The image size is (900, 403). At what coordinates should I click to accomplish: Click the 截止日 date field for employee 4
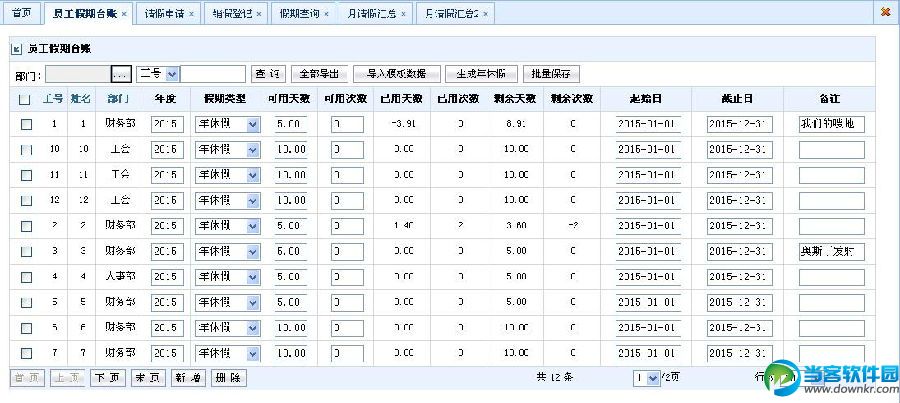[x=739, y=277]
